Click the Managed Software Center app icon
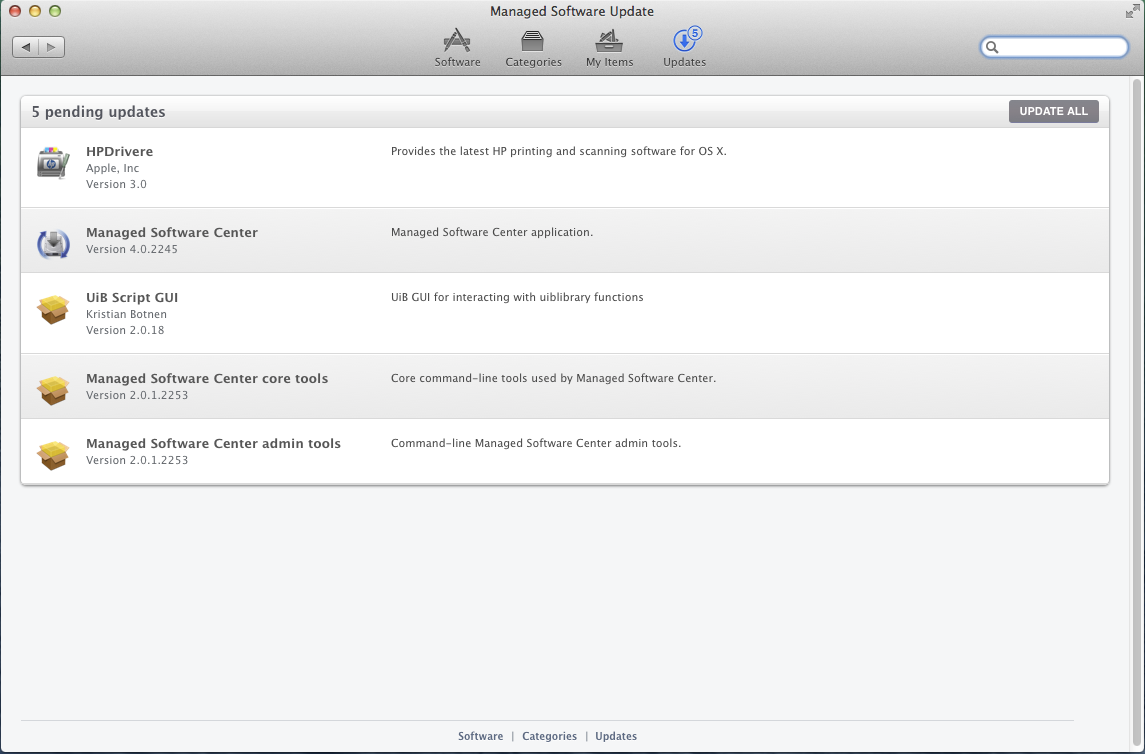The height and width of the screenshot is (754, 1145). tap(53, 243)
